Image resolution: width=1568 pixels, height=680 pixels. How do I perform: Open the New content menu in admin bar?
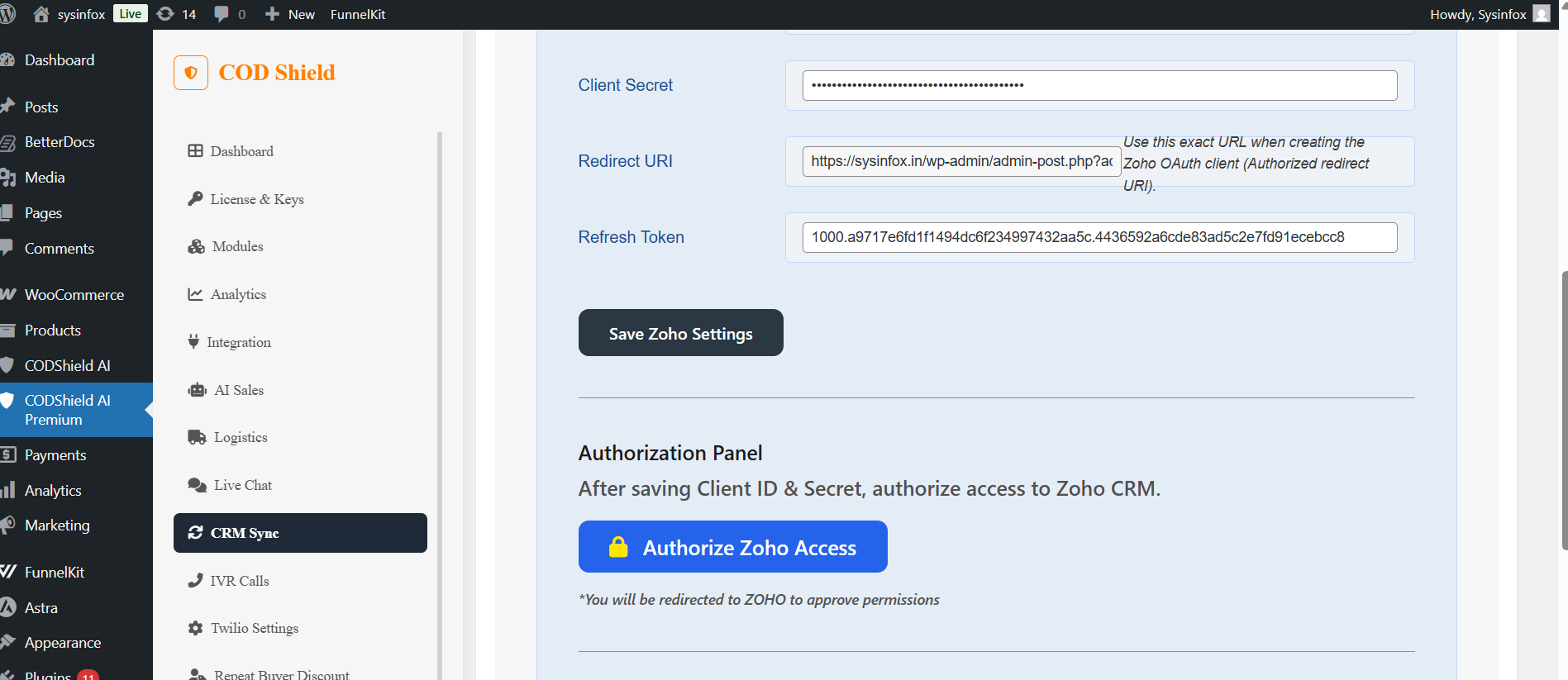click(290, 14)
